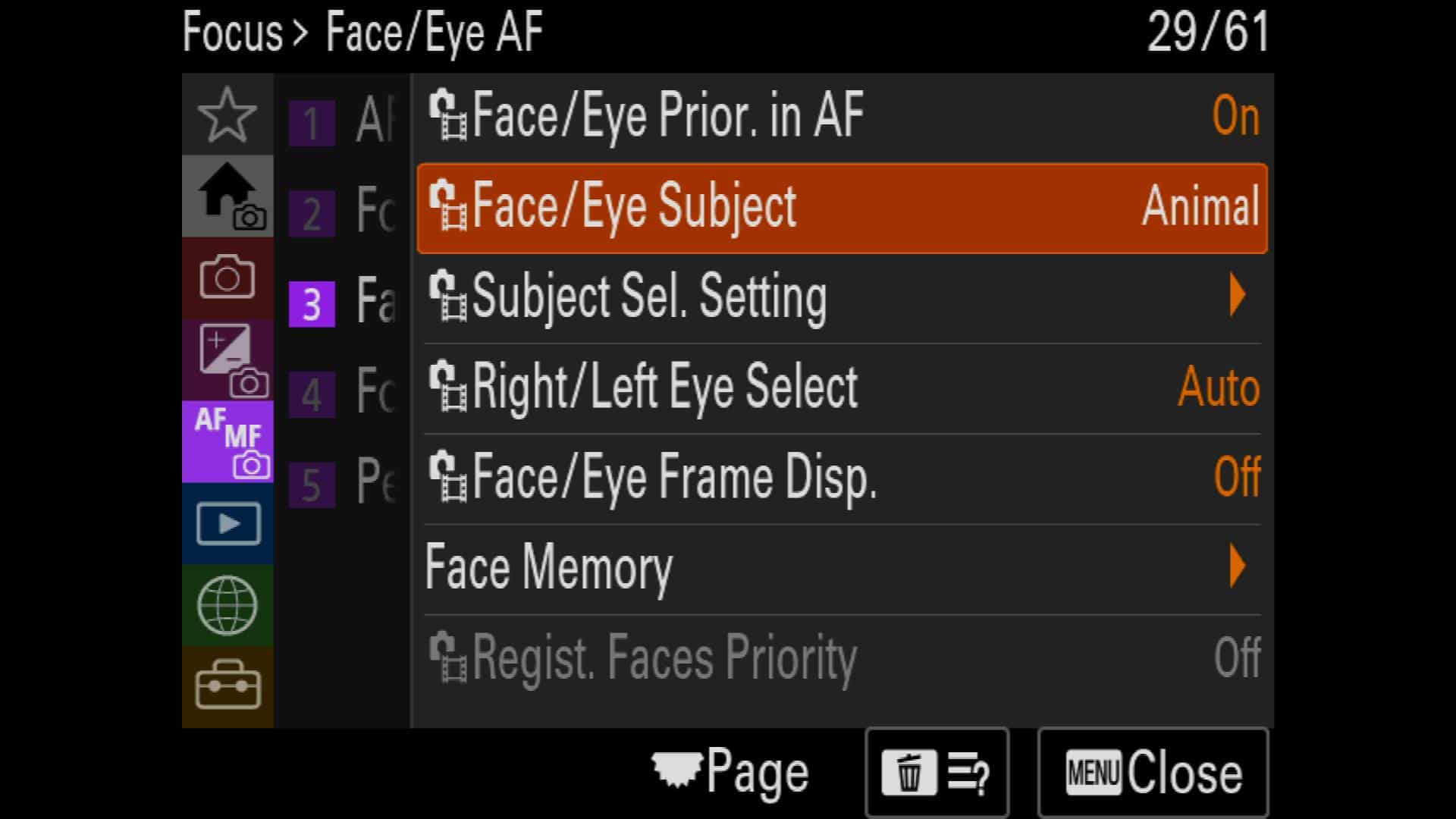
Task: Toggle Face/Eye Prior. in AF On
Action: pos(843,117)
